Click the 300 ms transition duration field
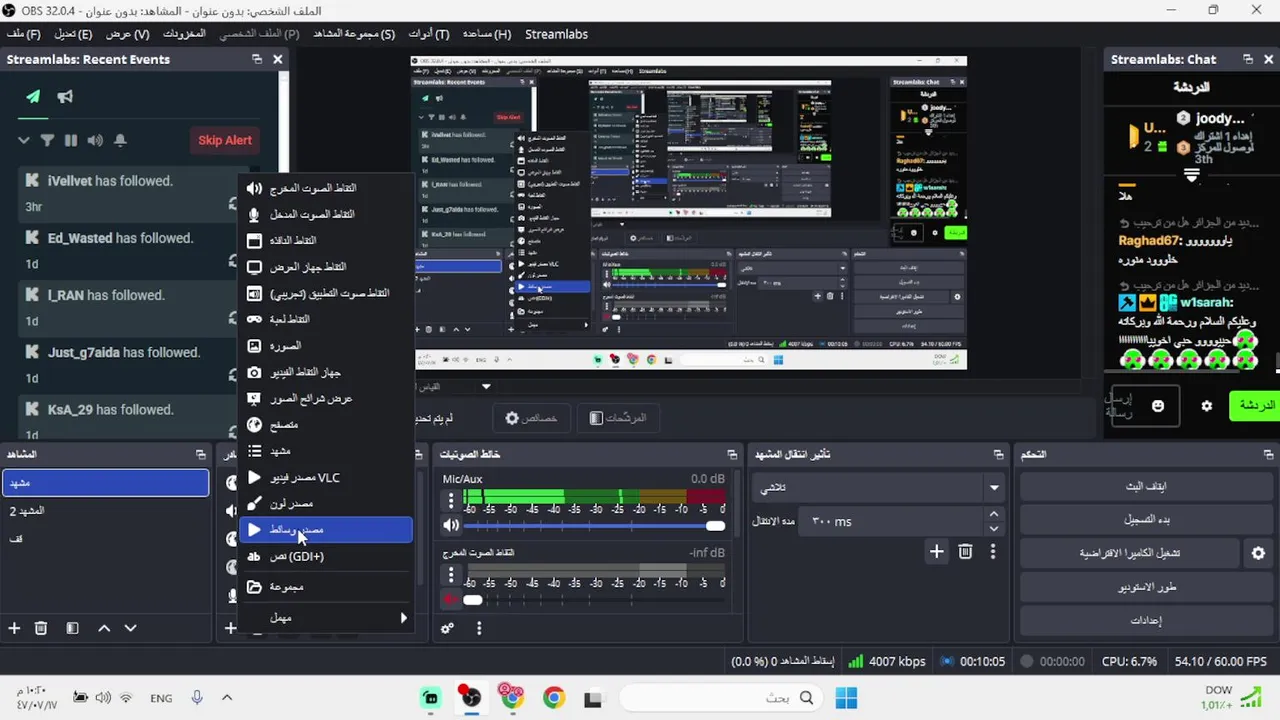The height and width of the screenshot is (720, 1280). pyautogui.click(x=893, y=521)
